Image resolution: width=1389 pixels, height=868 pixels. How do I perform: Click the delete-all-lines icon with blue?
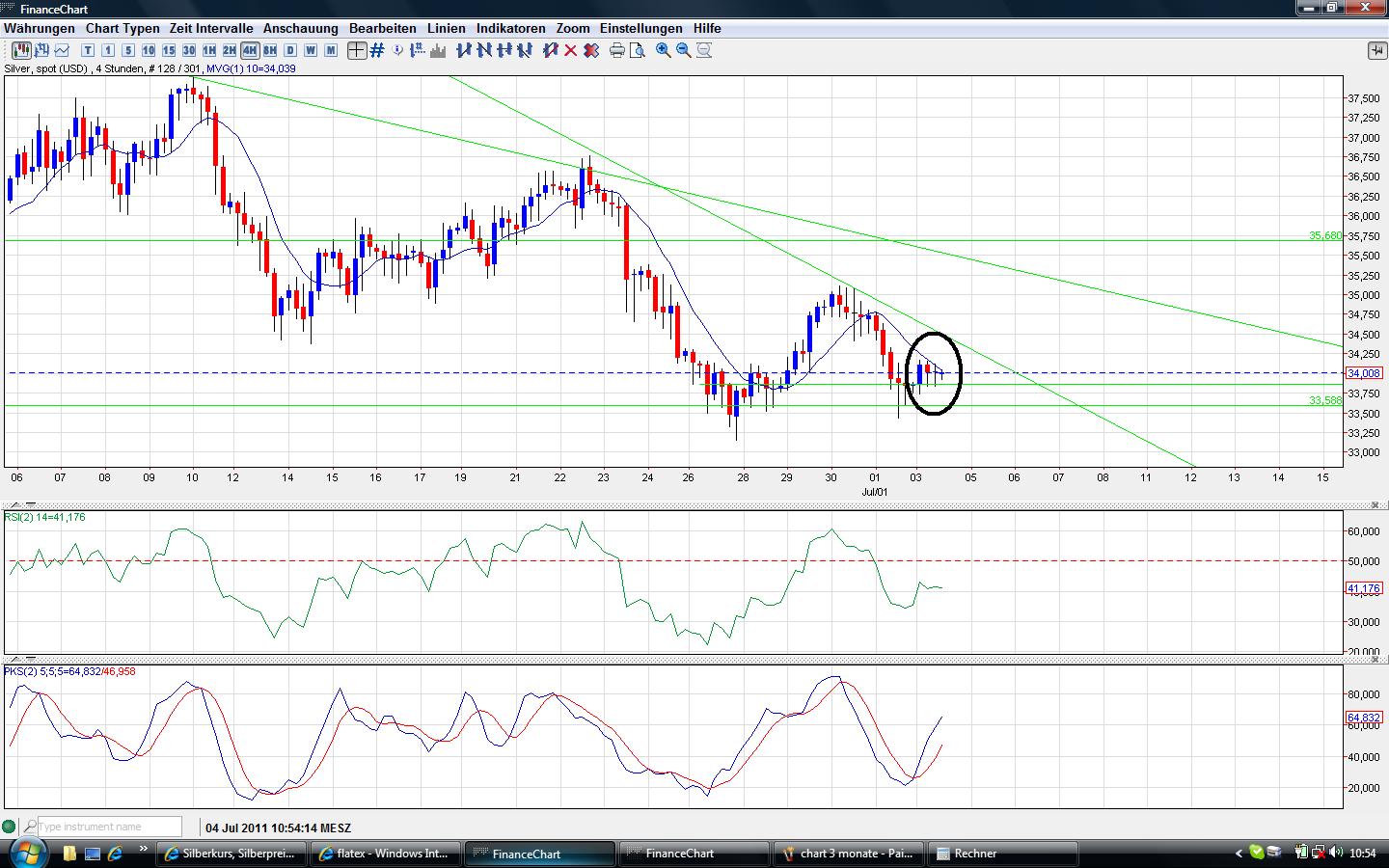click(591, 50)
